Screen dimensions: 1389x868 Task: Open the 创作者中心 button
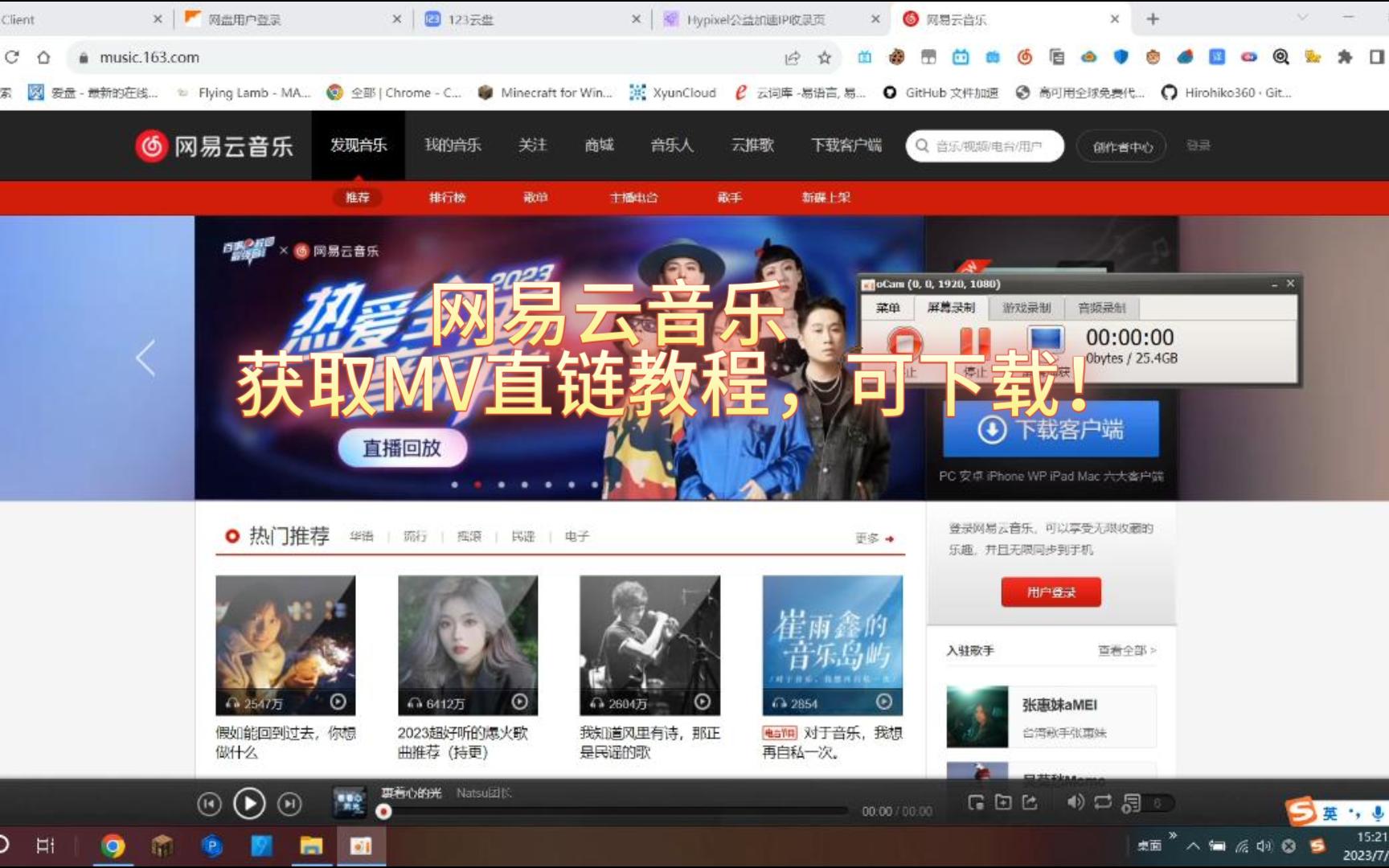1122,146
